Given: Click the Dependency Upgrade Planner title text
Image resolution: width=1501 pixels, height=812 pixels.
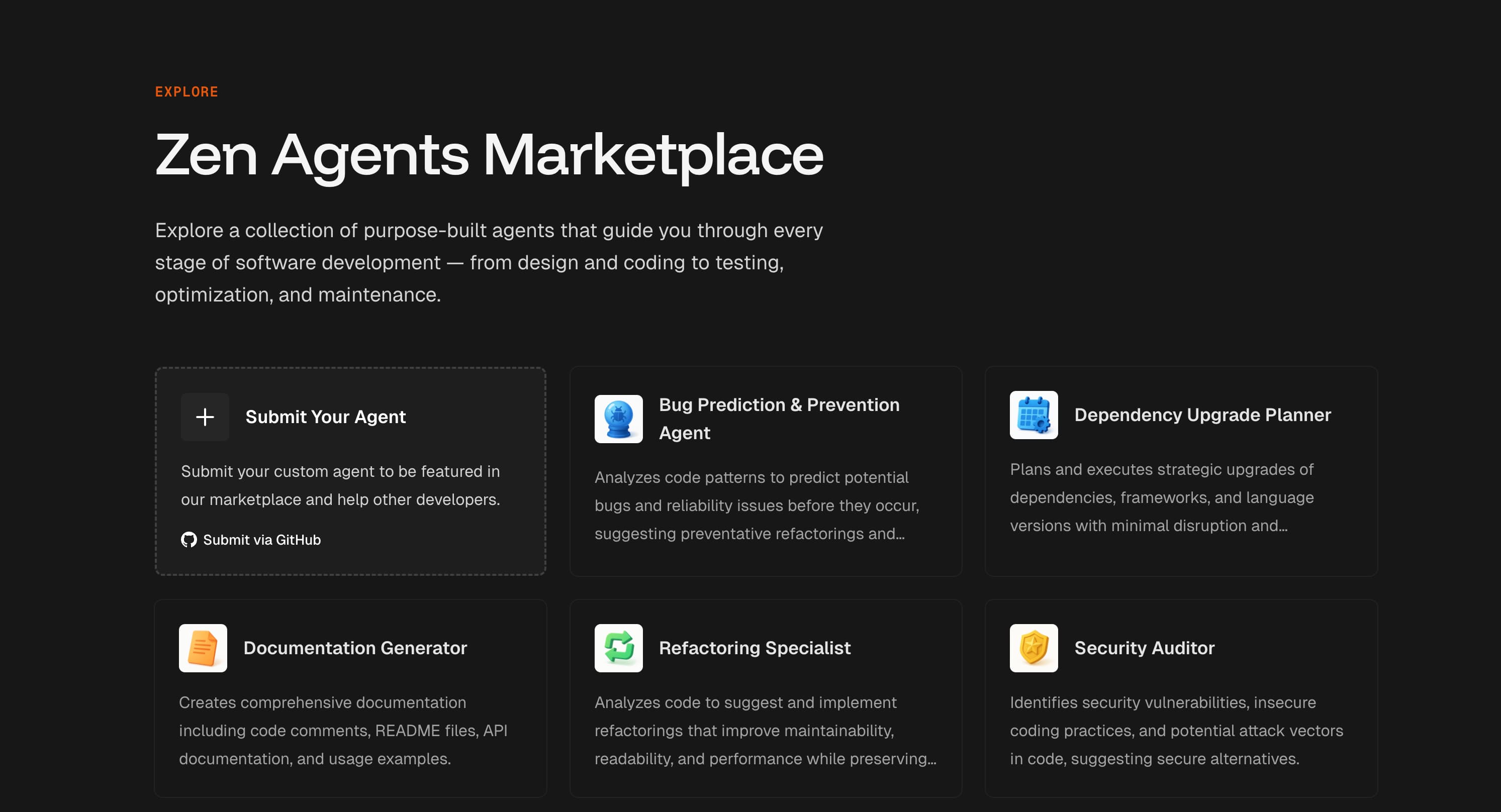Looking at the screenshot, I should (1203, 415).
